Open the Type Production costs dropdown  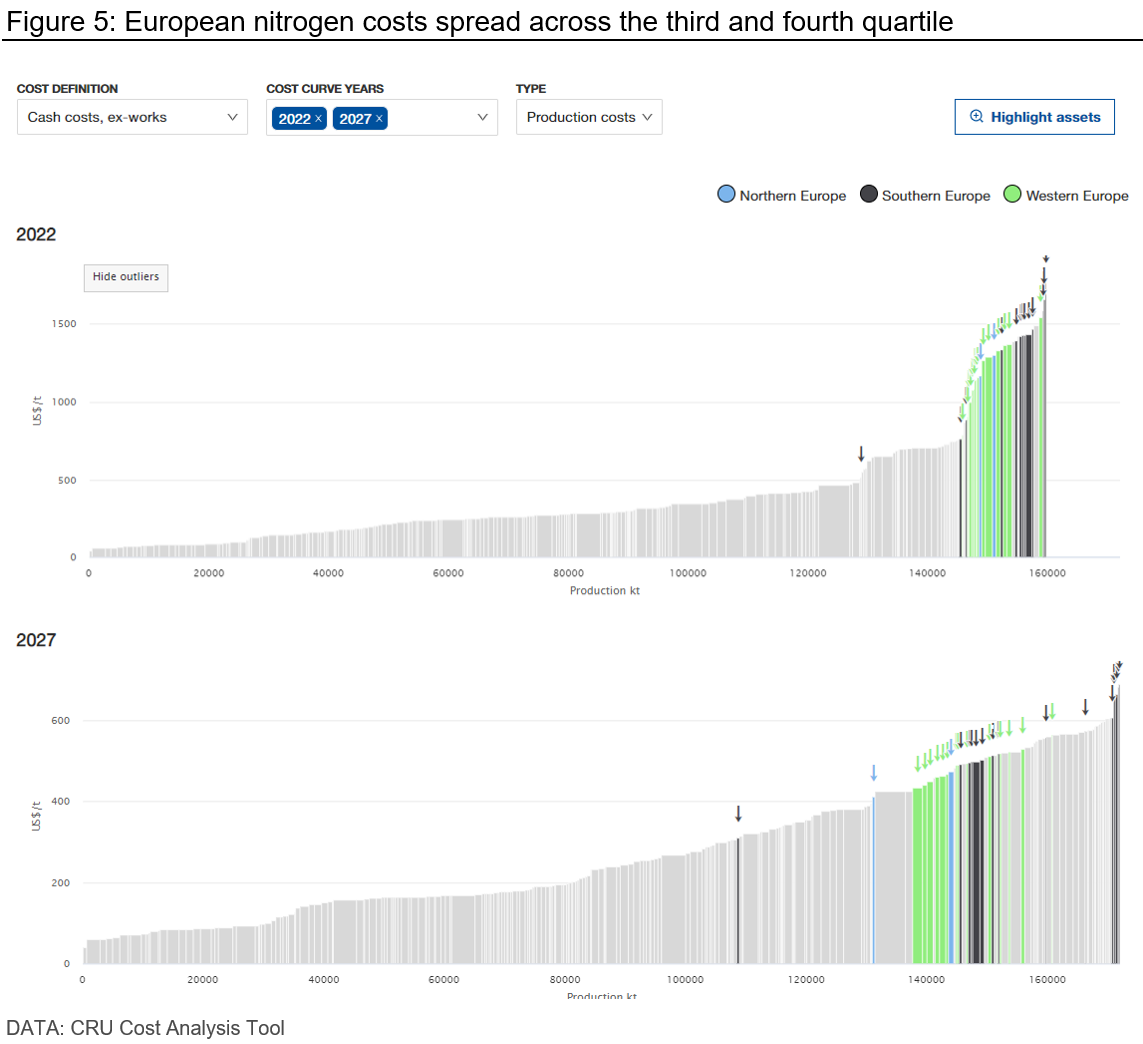(x=589, y=117)
